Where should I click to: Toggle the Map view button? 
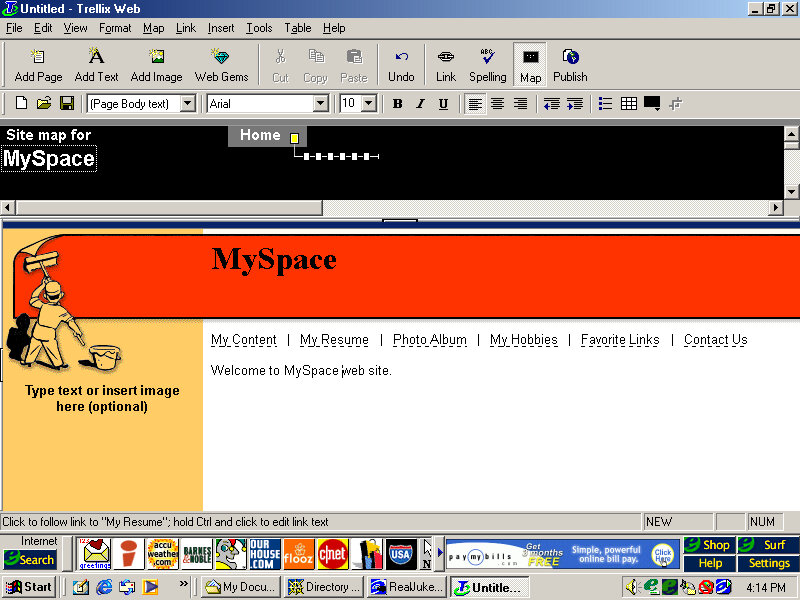[x=530, y=65]
